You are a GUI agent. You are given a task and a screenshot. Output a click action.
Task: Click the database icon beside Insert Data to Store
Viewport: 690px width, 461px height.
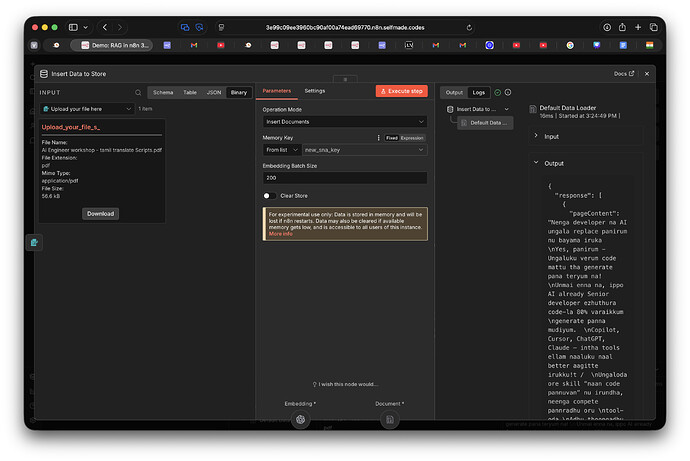44,74
